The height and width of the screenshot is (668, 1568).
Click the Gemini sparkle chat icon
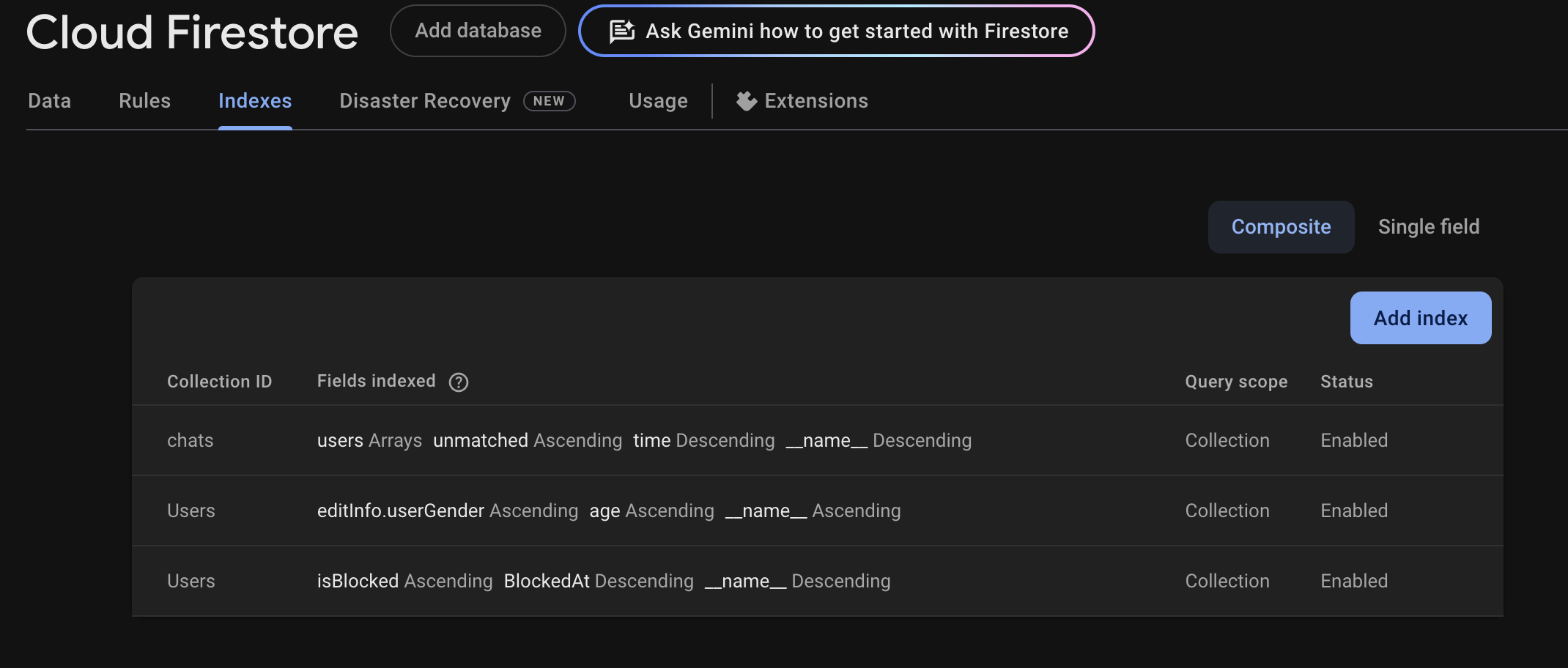click(622, 31)
